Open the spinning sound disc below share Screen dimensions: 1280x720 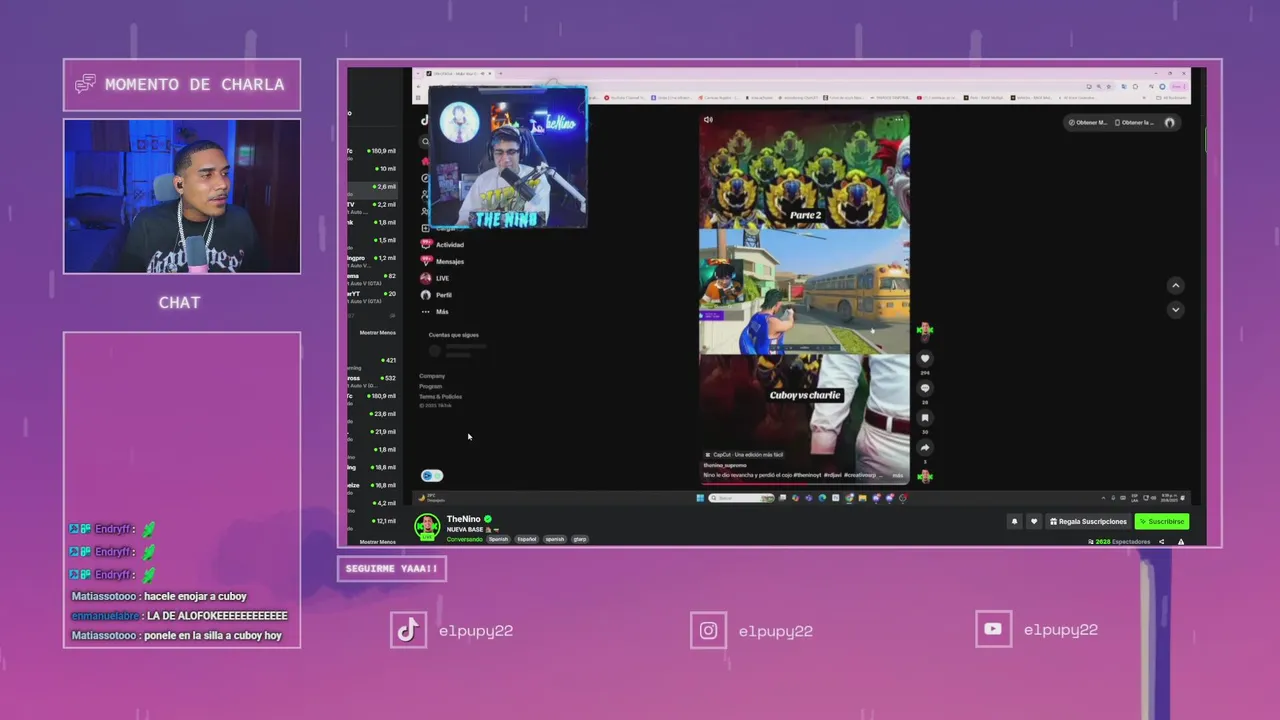coord(925,476)
